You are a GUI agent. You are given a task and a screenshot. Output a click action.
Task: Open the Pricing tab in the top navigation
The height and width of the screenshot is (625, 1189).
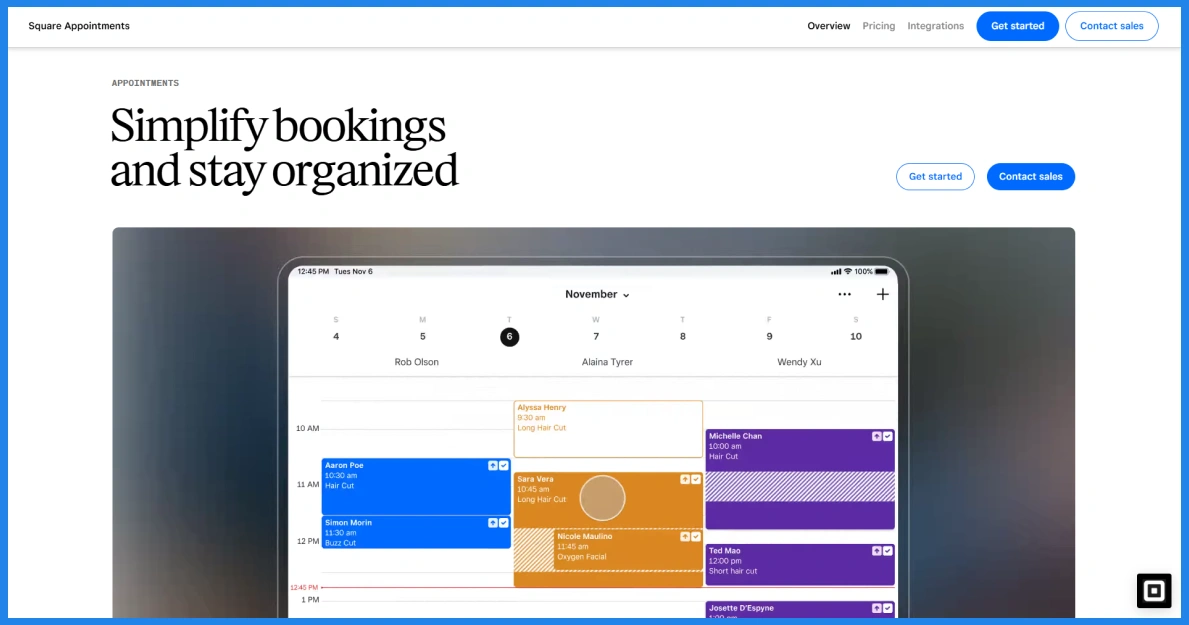pos(879,26)
